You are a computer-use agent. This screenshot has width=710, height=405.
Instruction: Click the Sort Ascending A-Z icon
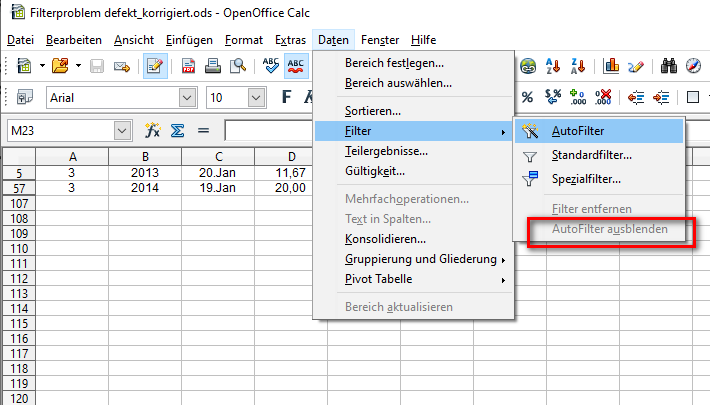[x=554, y=67]
